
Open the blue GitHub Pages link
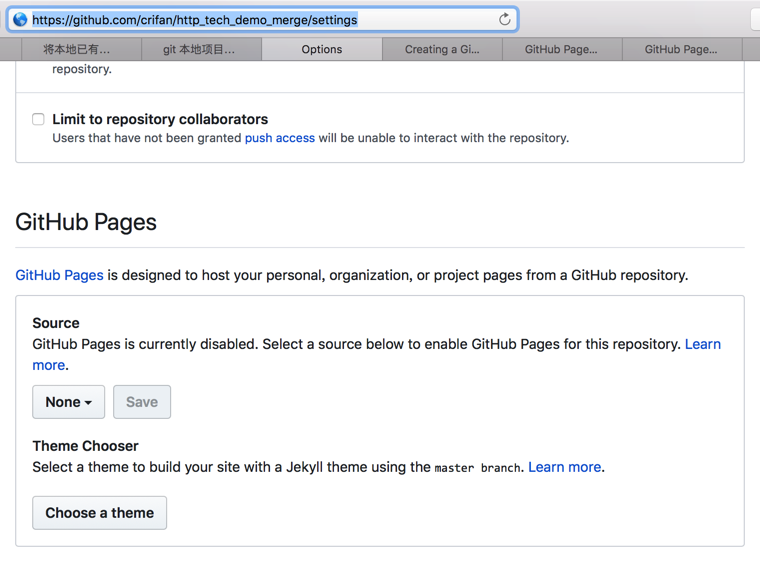(59, 274)
